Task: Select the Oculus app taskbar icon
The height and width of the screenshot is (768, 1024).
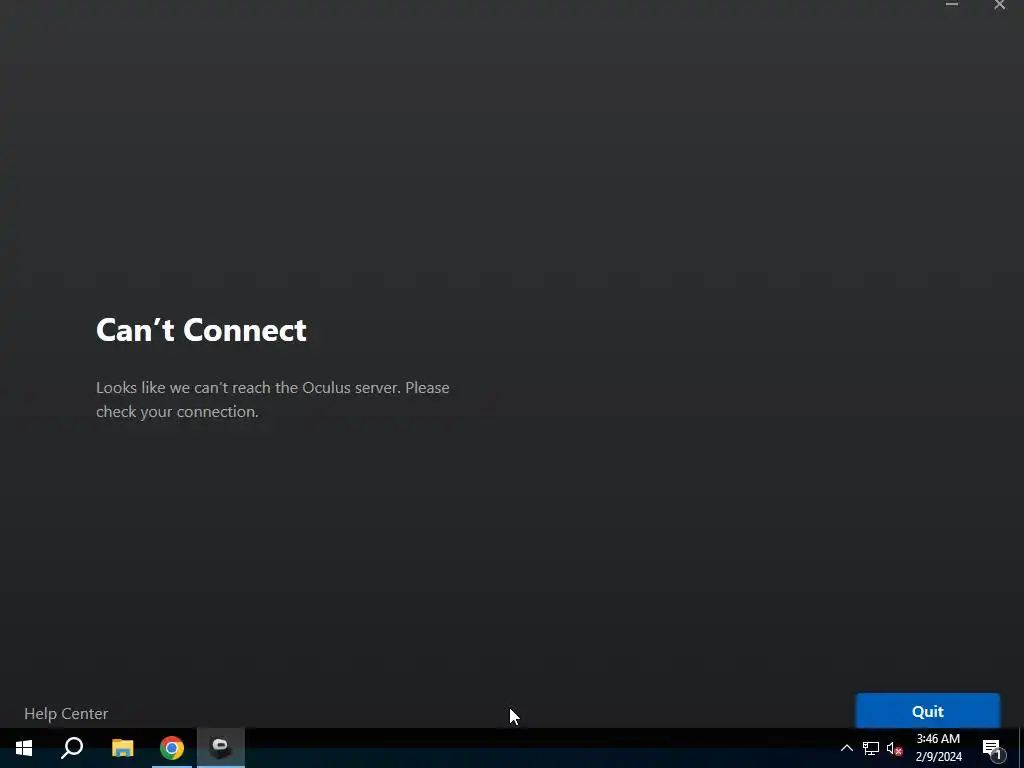Action: [221, 748]
